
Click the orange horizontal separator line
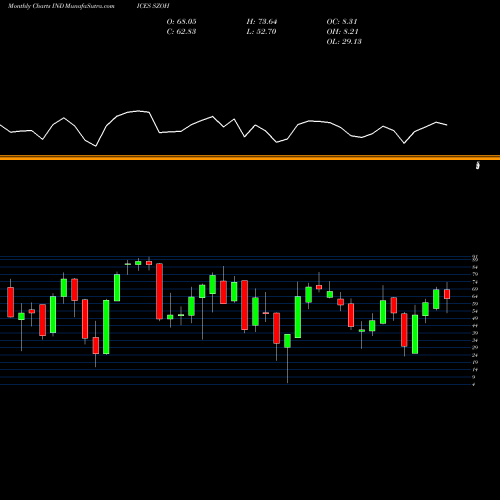250,158
